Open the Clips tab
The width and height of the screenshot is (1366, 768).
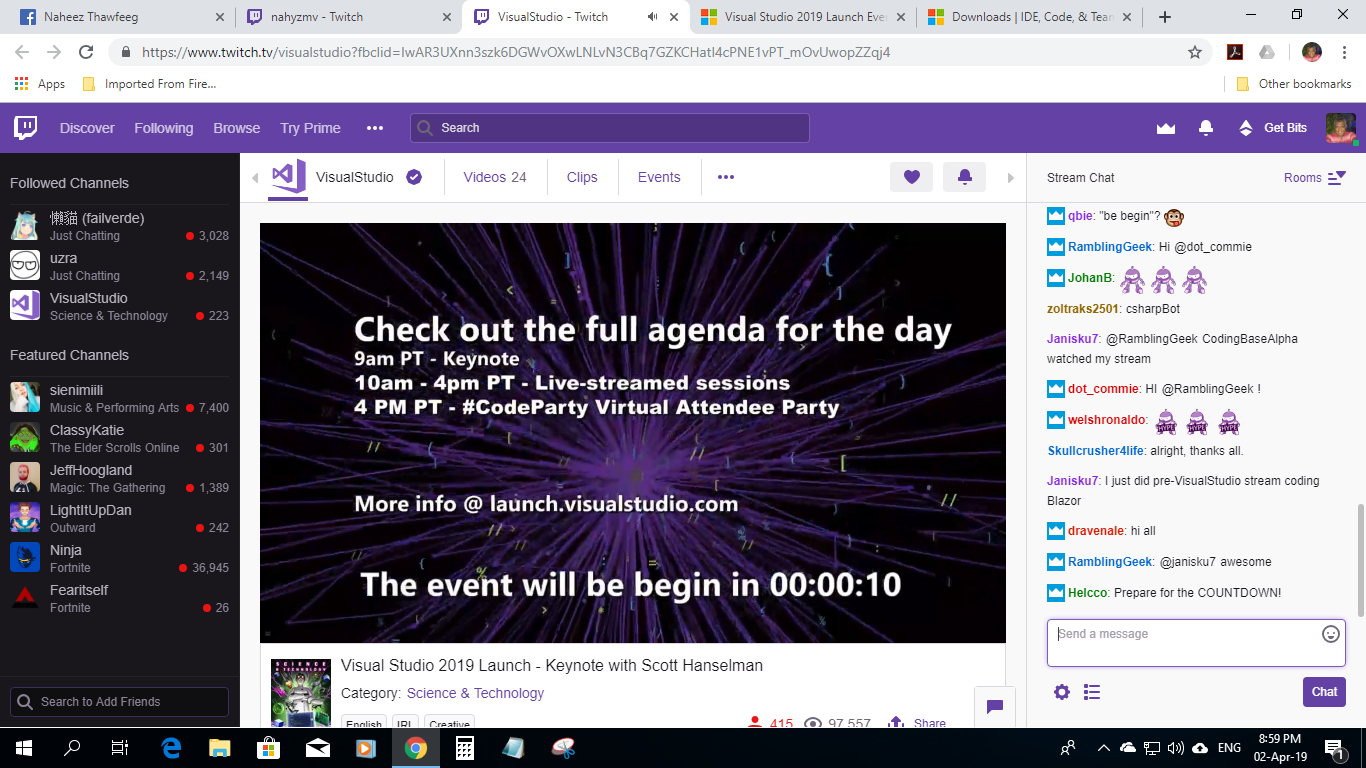[582, 177]
